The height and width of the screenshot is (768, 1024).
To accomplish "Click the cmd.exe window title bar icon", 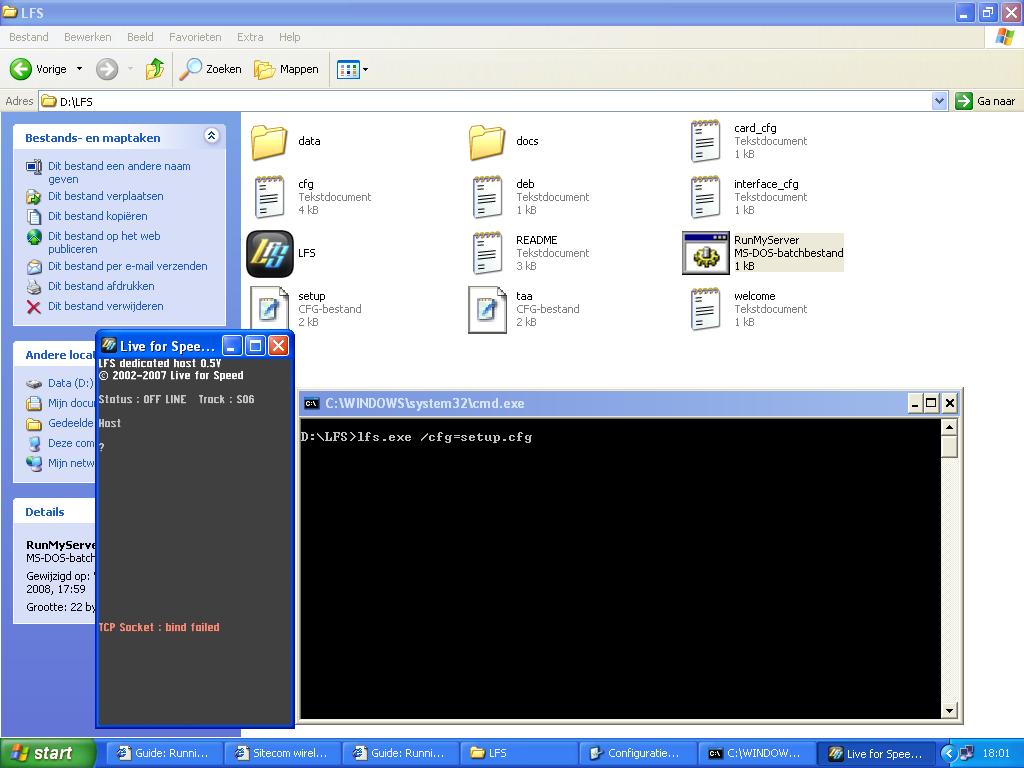I will [x=312, y=404].
